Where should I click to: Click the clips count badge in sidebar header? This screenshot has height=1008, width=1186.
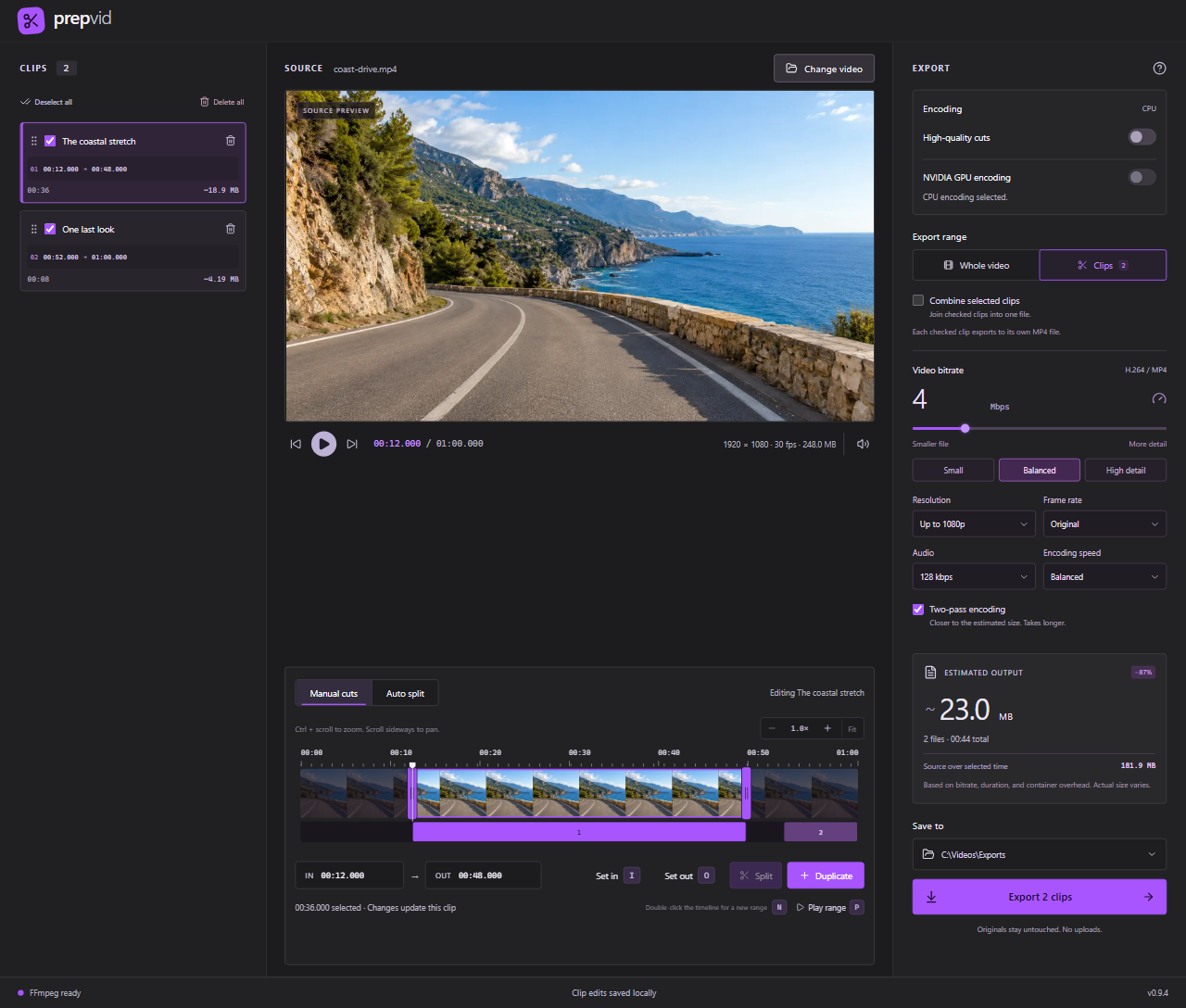click(66, 68)
